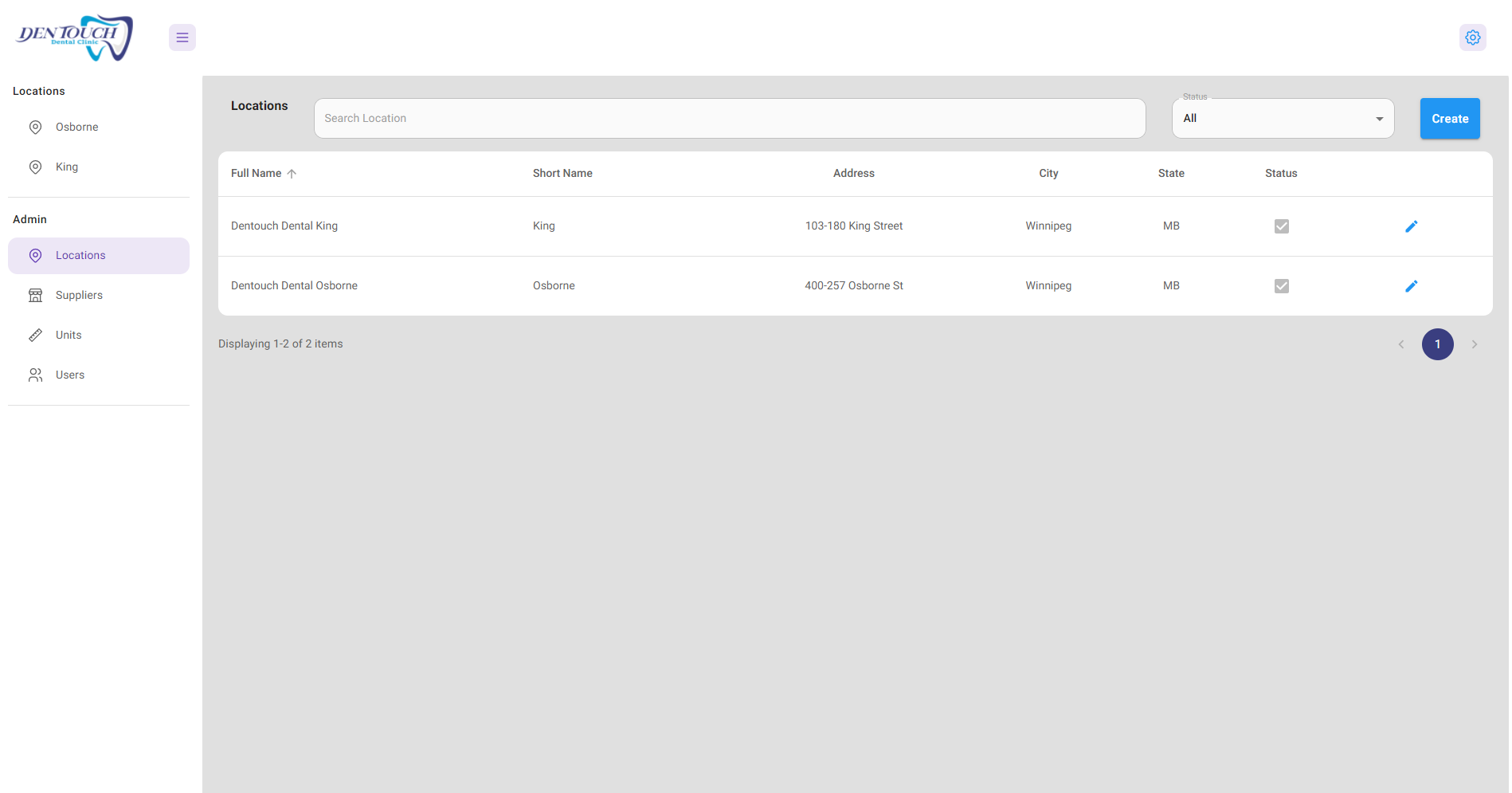Edit Dentouch Dental Osborne with pencil icon
Viewport: 1512px width, 793px height.
click(1411, 286)
